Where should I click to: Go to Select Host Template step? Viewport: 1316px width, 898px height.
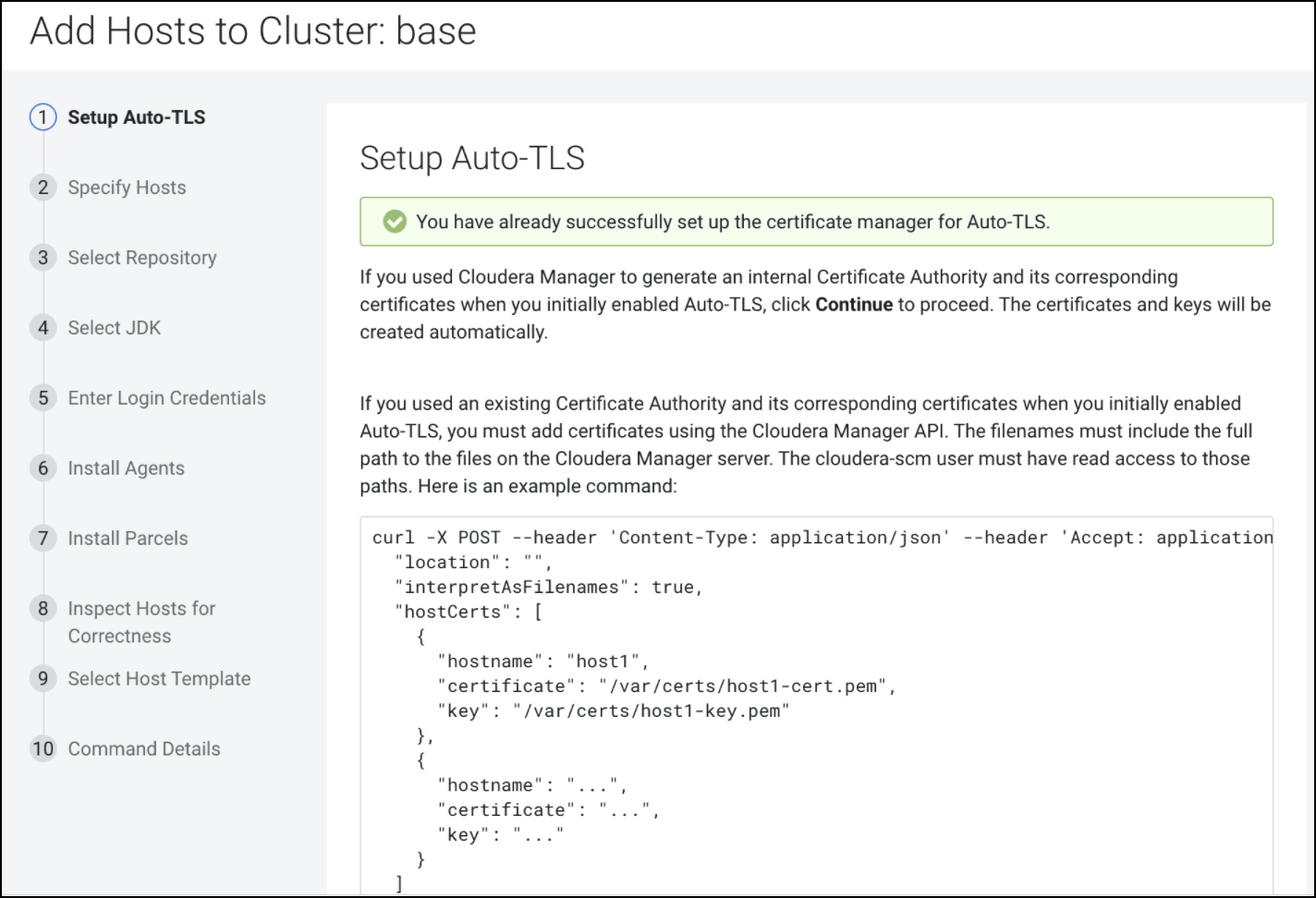pos(159,679)
